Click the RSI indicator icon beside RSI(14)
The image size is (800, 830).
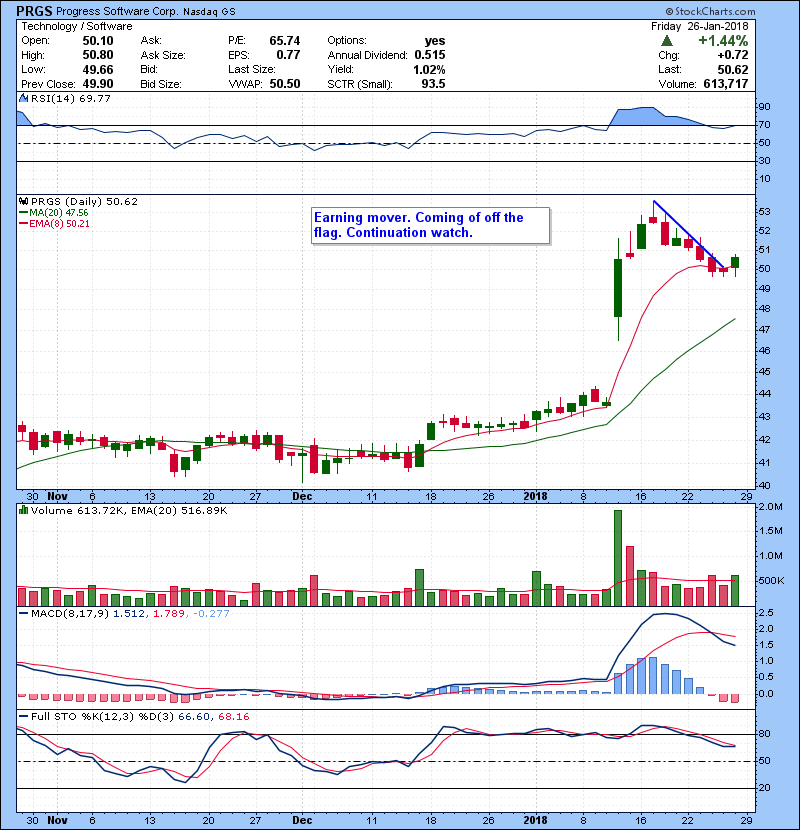pyautogui.click(x=23, y=98)
